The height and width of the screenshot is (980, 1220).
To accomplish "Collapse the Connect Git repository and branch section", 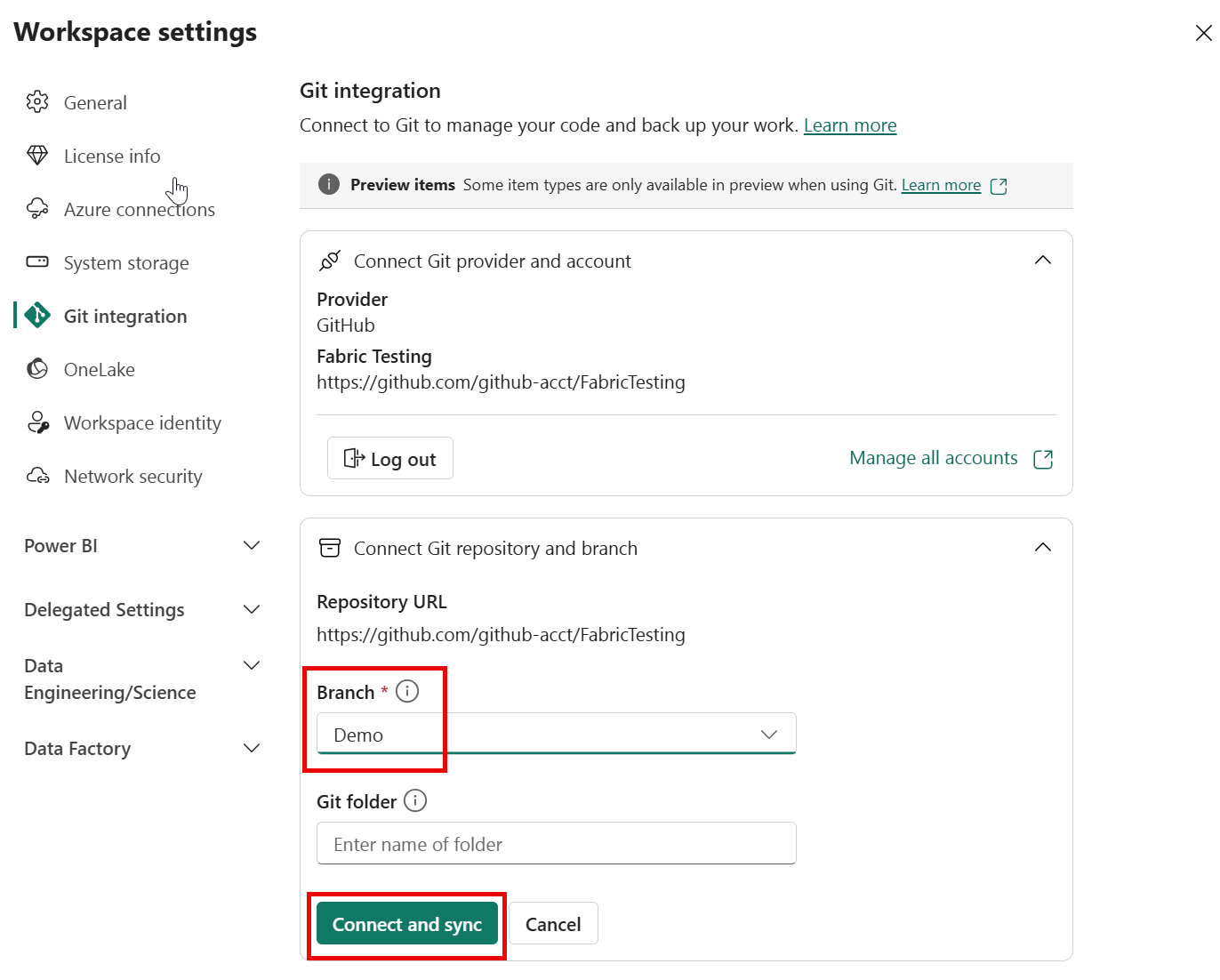I will (x=1042, y=547).
